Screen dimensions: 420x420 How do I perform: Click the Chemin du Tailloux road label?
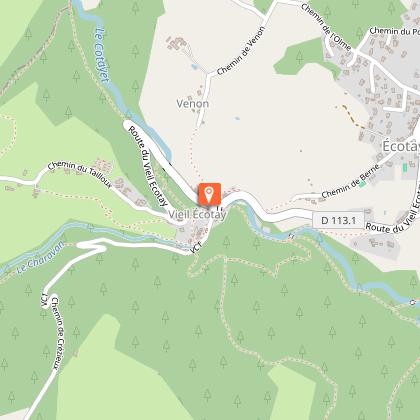click(80, 174)
